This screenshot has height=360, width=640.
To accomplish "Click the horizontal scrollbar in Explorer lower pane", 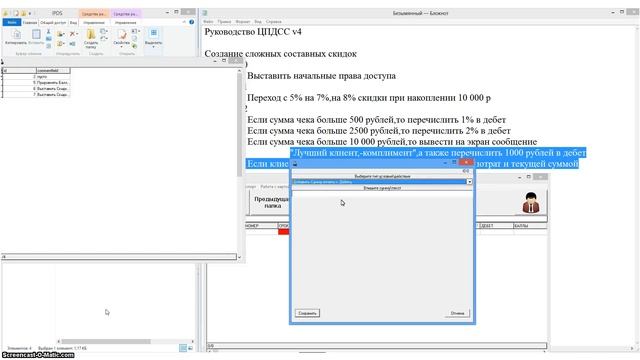I will pos(106,341).
